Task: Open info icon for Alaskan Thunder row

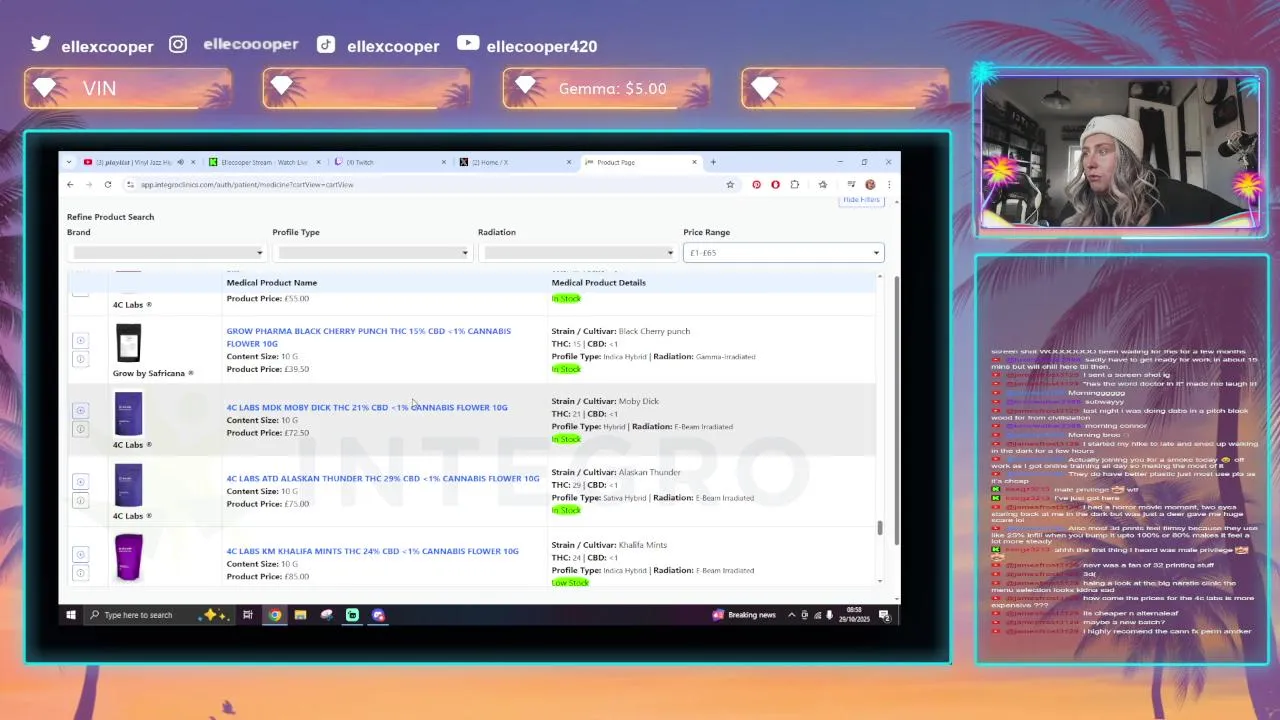Action: [x=81, y=500]
